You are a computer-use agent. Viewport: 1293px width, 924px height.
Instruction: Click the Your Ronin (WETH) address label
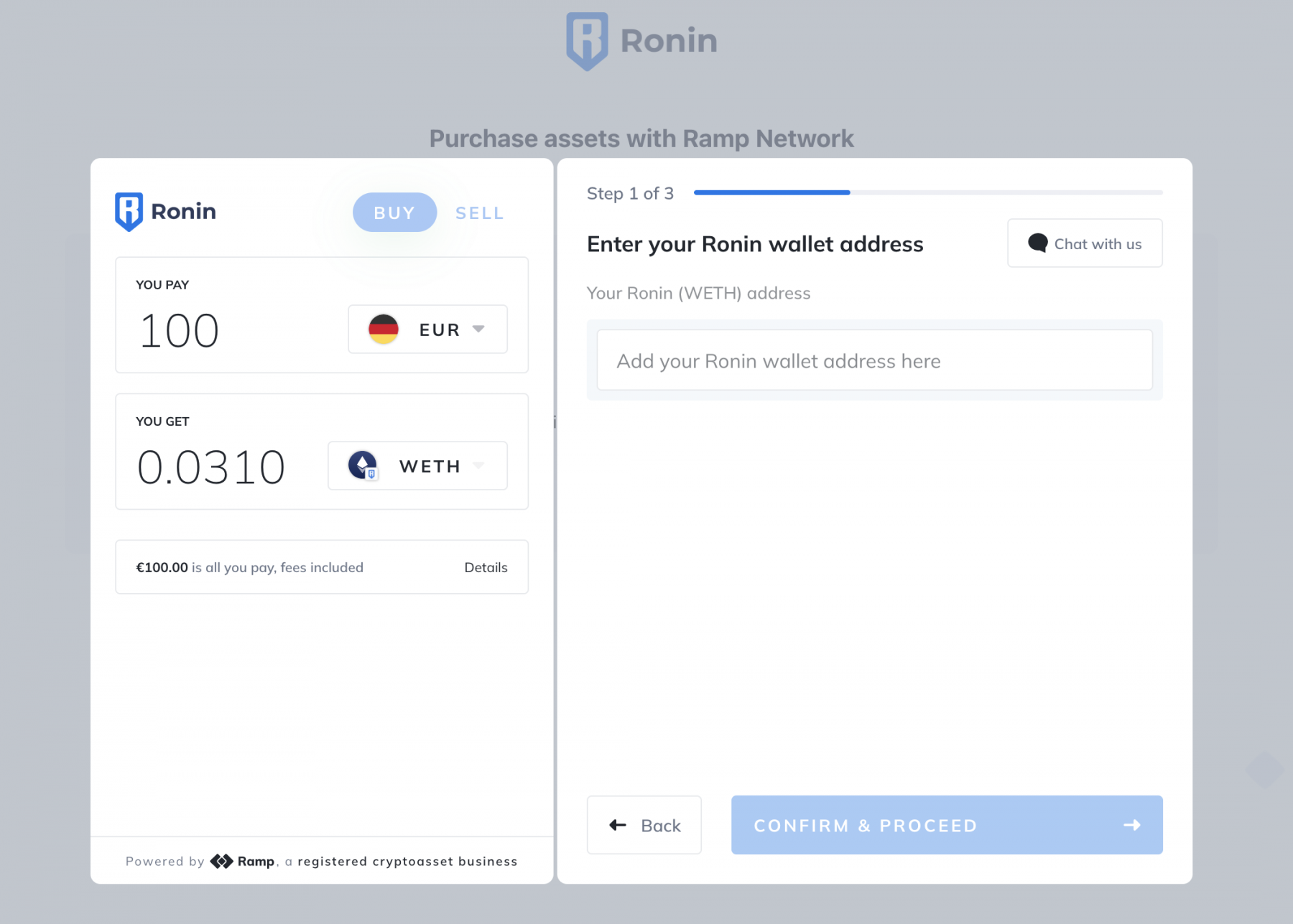coord(698,293)
